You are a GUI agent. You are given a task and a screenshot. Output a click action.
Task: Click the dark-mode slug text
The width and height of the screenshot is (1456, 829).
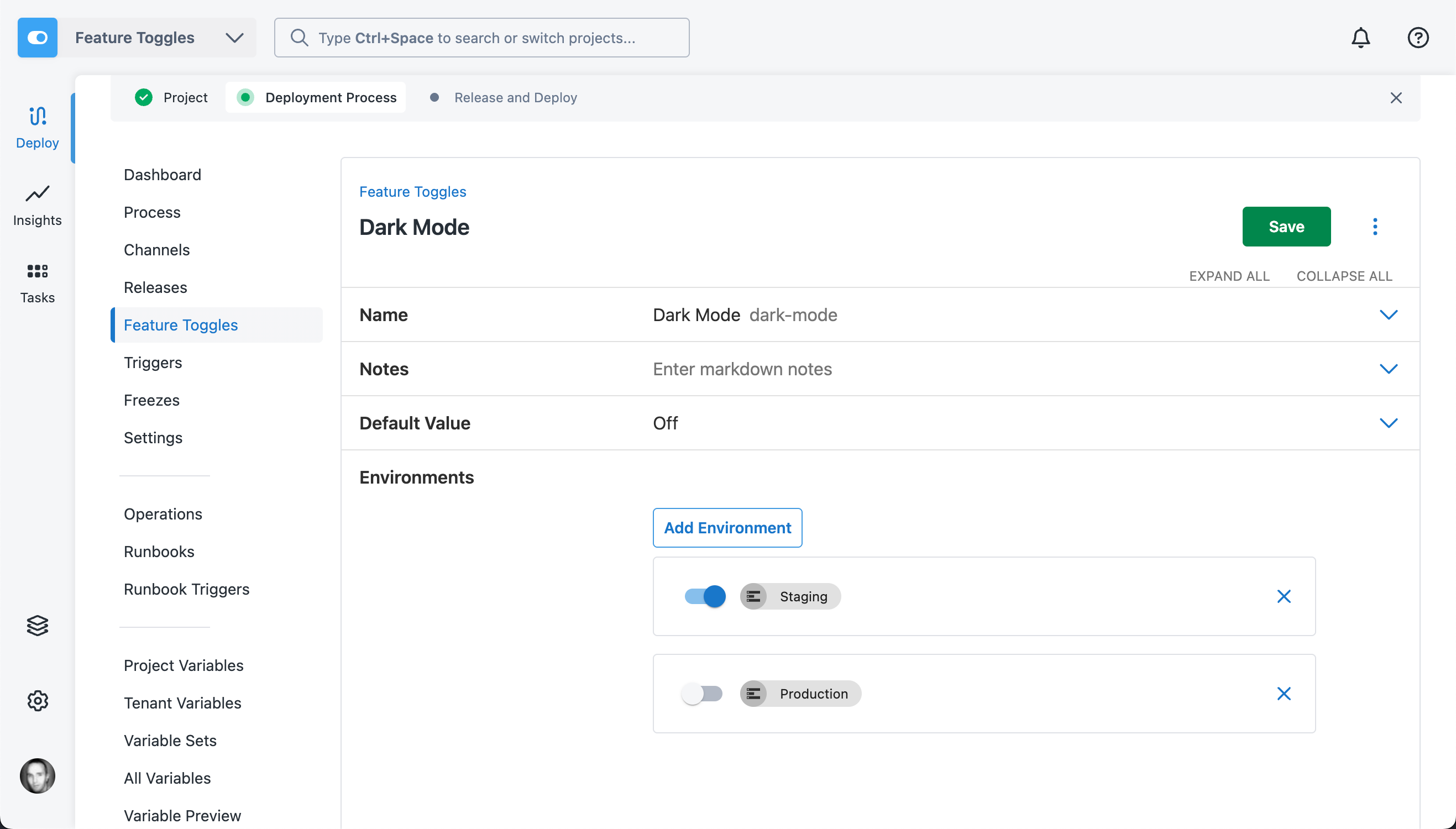793,315
